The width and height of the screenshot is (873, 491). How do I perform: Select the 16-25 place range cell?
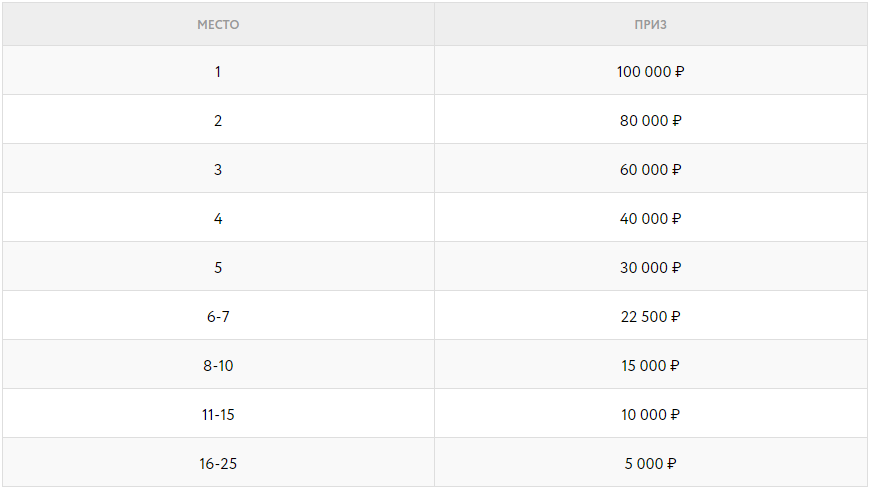tap(218, 464)
